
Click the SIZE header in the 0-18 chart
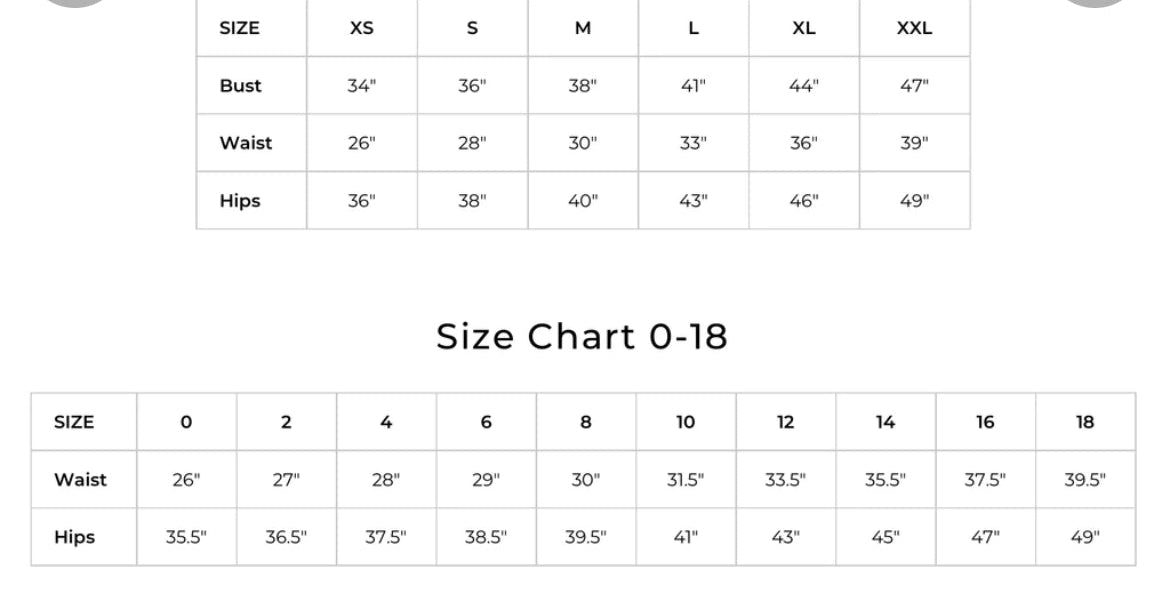pyautogui.click(x=74, y=422)
